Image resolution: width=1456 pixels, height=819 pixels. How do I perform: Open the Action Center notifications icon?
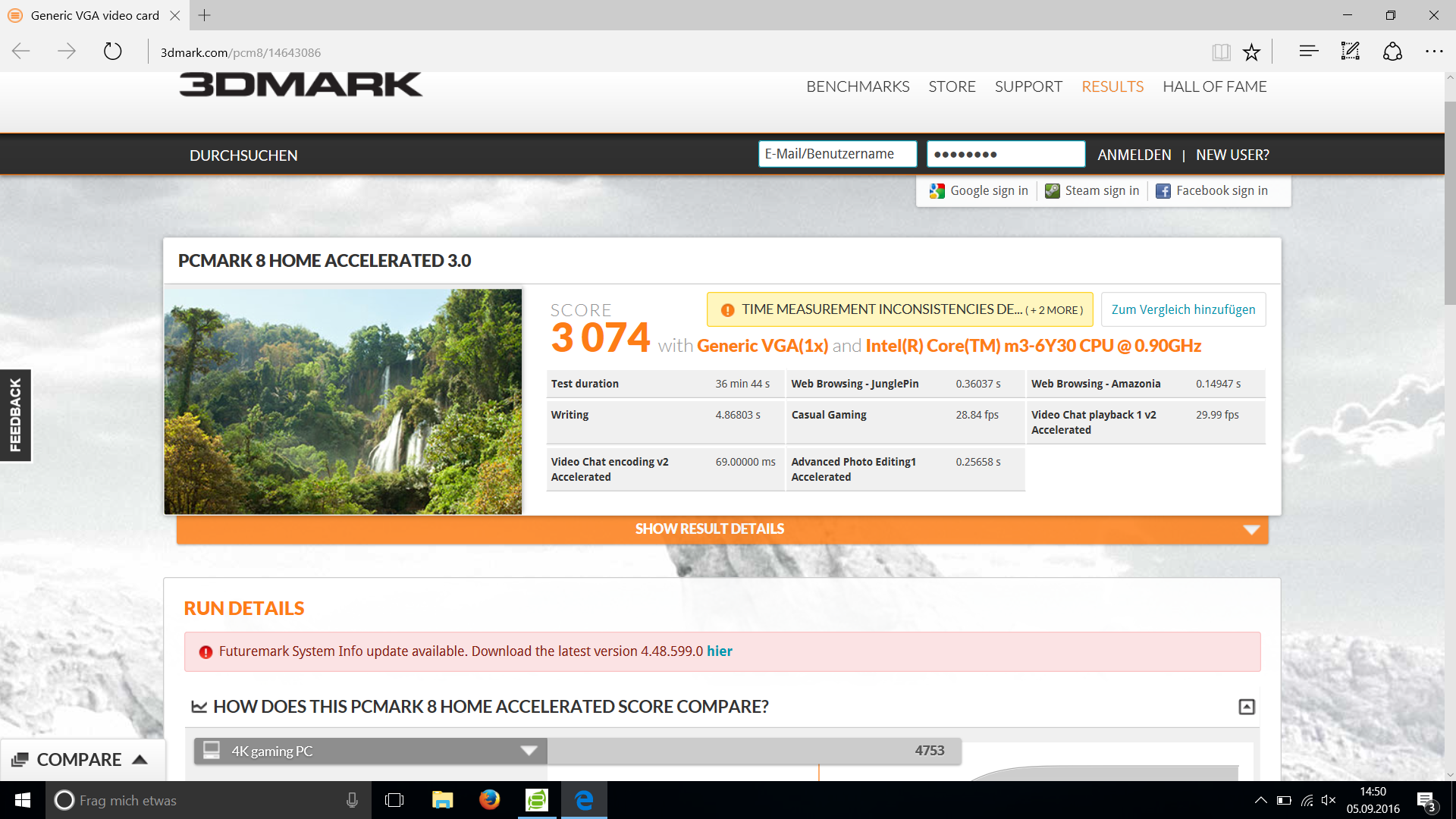tap(1426, 800)
